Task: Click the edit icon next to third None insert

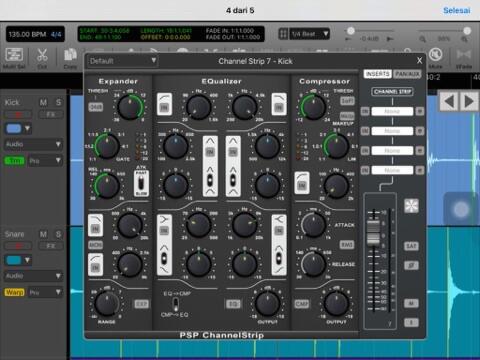Action: tap(420, 151)
